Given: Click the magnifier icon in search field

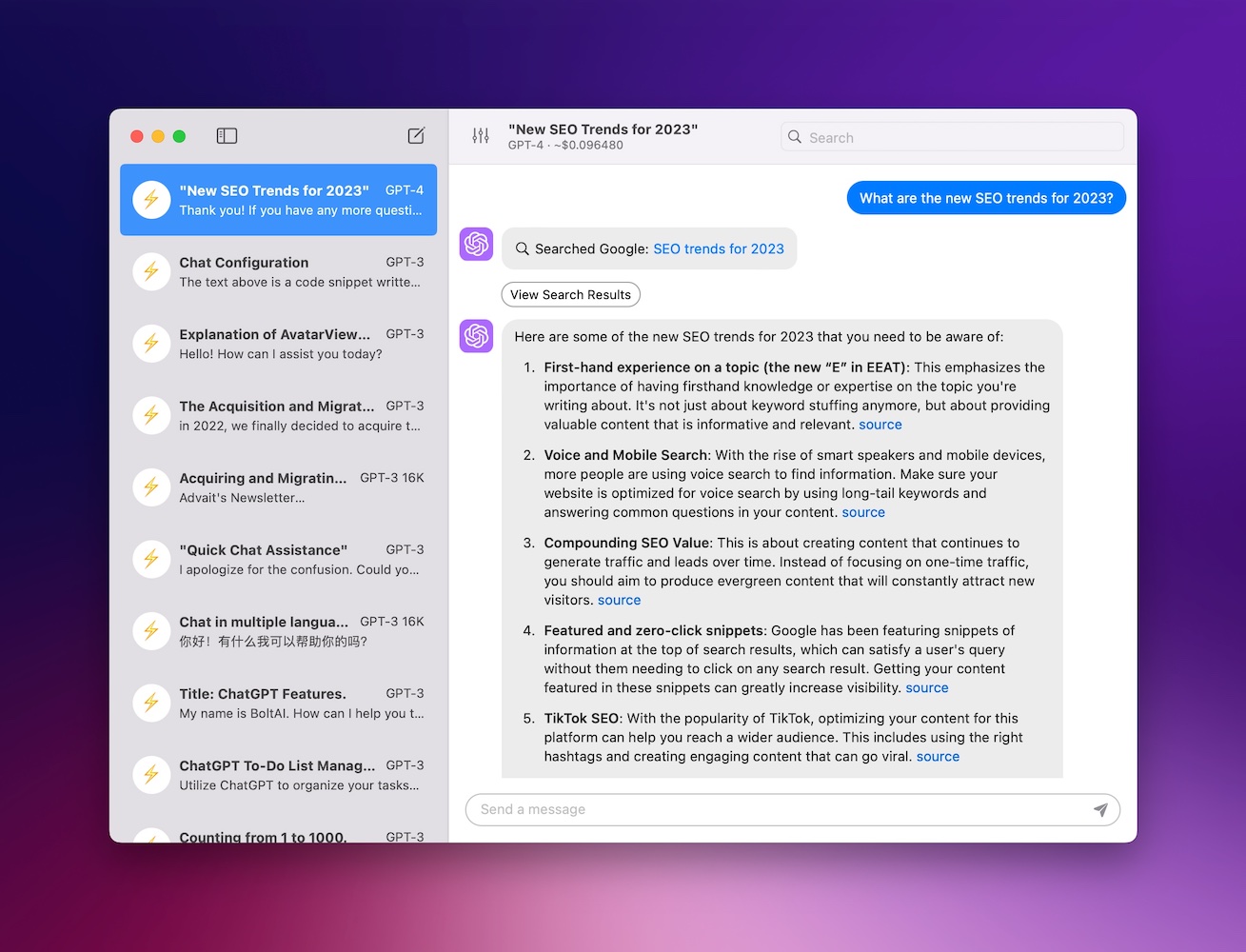Looking at the screenshot, I should 795,137.
